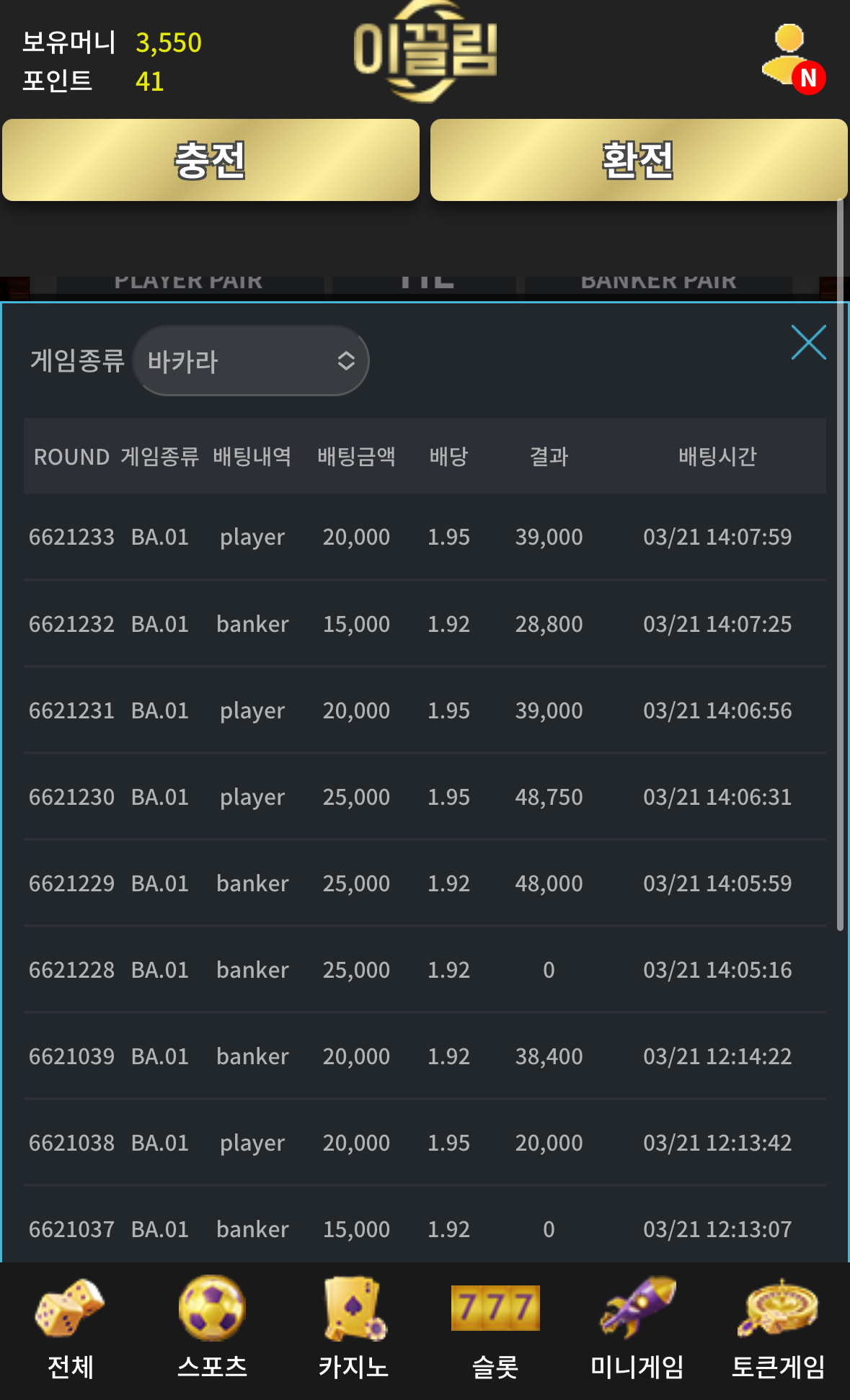Select the round 6621228 row
The height and width of the screenshot is (1400, 850).
pyautogui.click(x=425, y=970)
